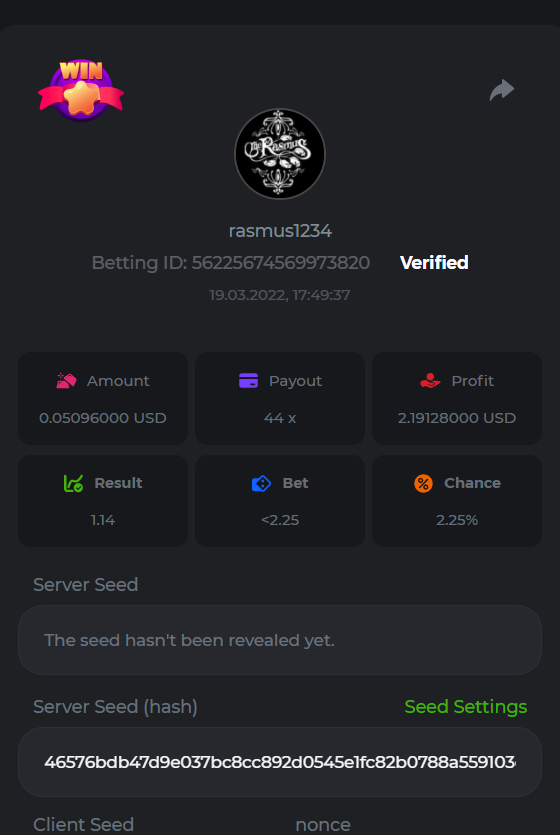The height and width of the screenshot is (835, 560).
Task: Click the Result 1.14 value
Action: coord(103,520)
